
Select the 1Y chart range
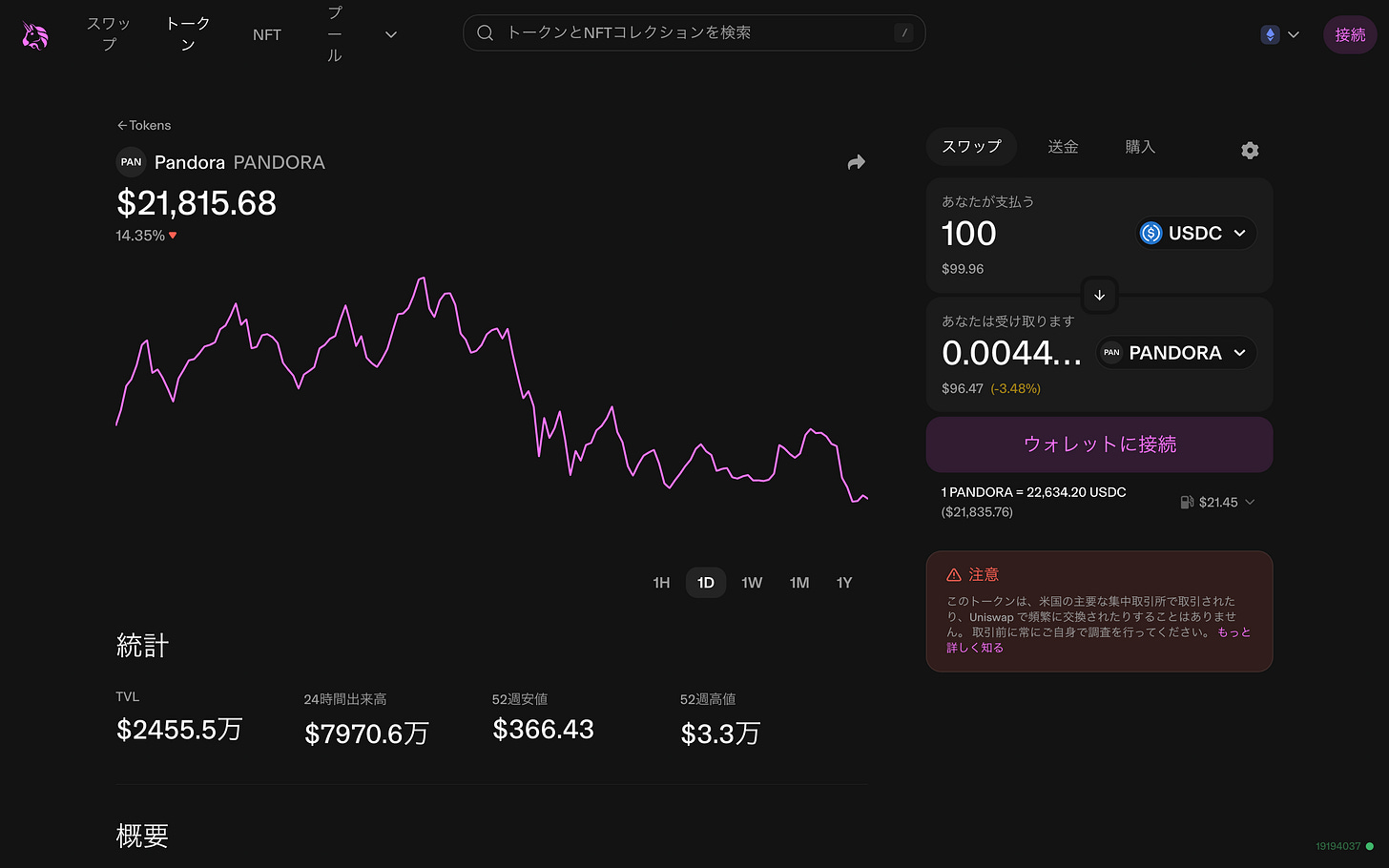pos(844,583)
